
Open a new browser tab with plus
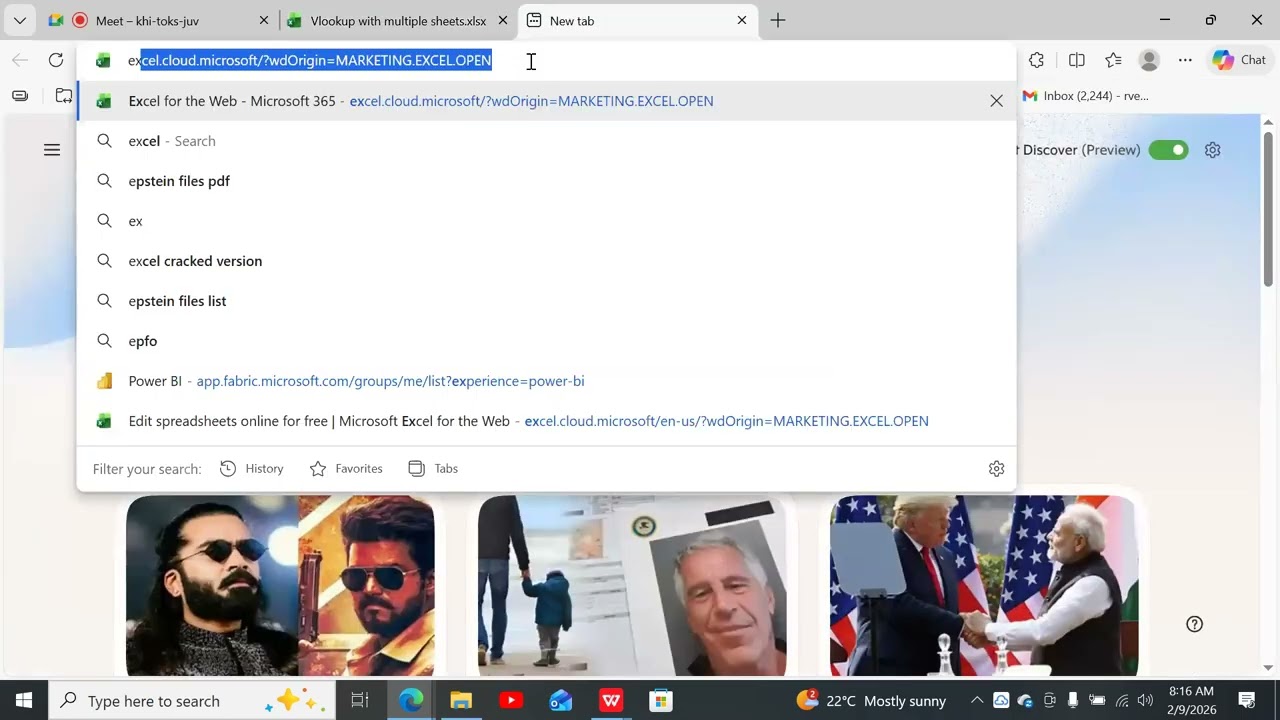(x=778, y=20)
